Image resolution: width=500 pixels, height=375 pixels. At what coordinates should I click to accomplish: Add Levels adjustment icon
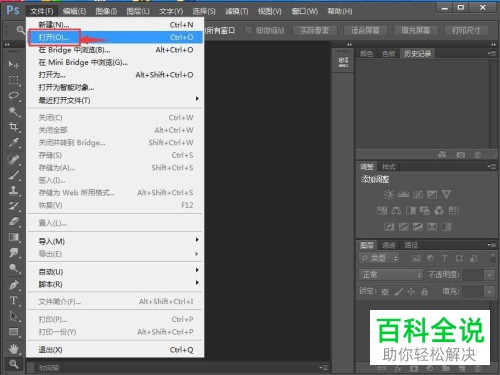point(403,194)
